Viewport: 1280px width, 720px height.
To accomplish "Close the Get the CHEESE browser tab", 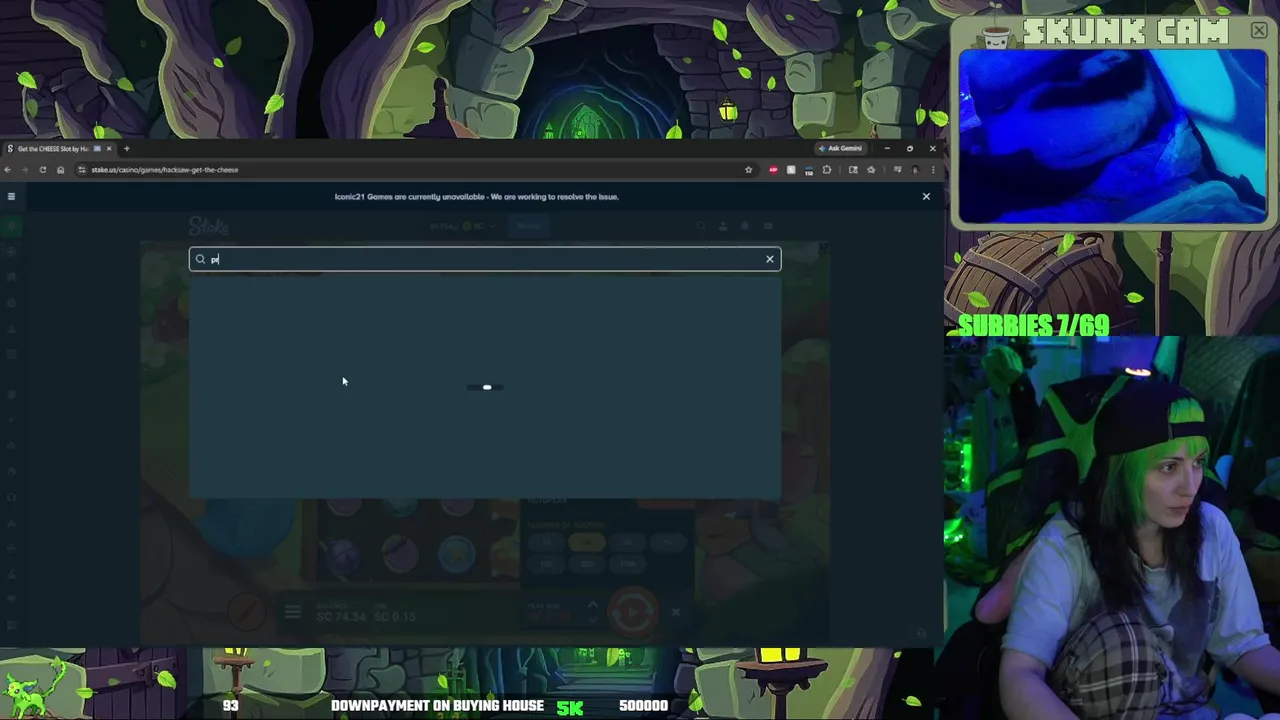I will (x=109, y=148).
